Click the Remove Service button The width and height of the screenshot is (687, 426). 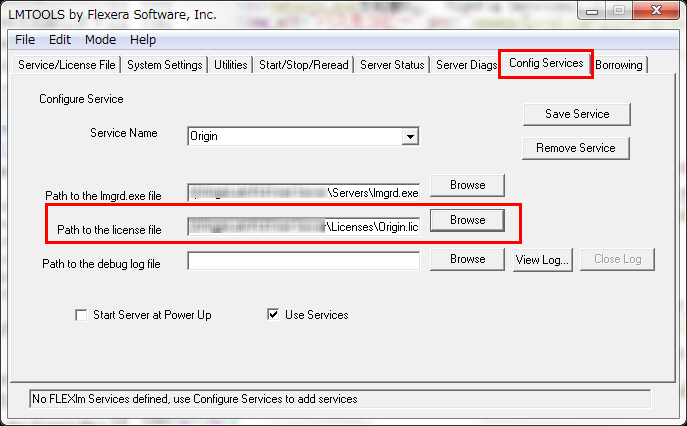[x=576, y=148]
